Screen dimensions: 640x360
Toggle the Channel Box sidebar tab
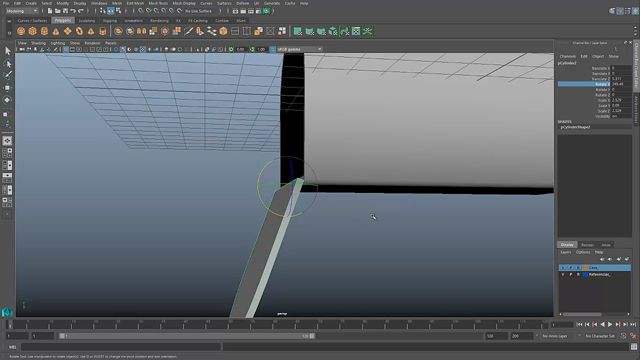click(x=636, y=67)
